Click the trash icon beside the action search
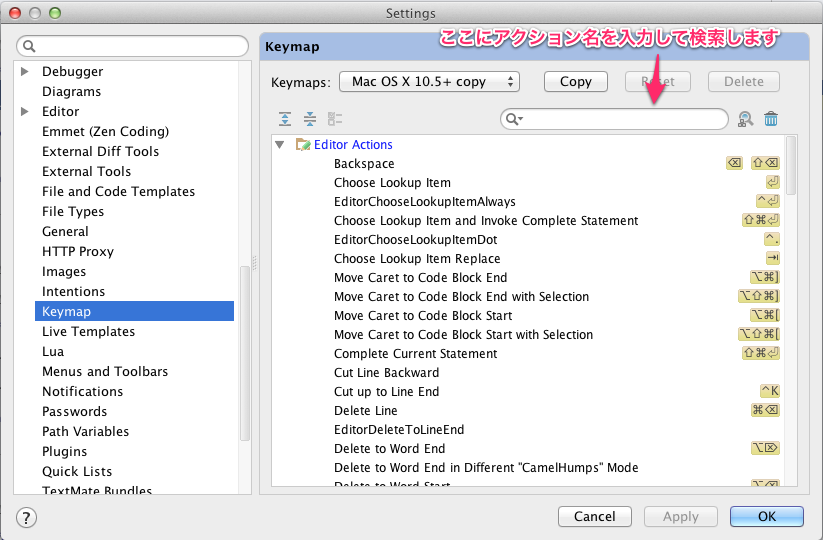The width and height of the screenshot is (823, 540). pyautogui.click(x=771, y=119)
